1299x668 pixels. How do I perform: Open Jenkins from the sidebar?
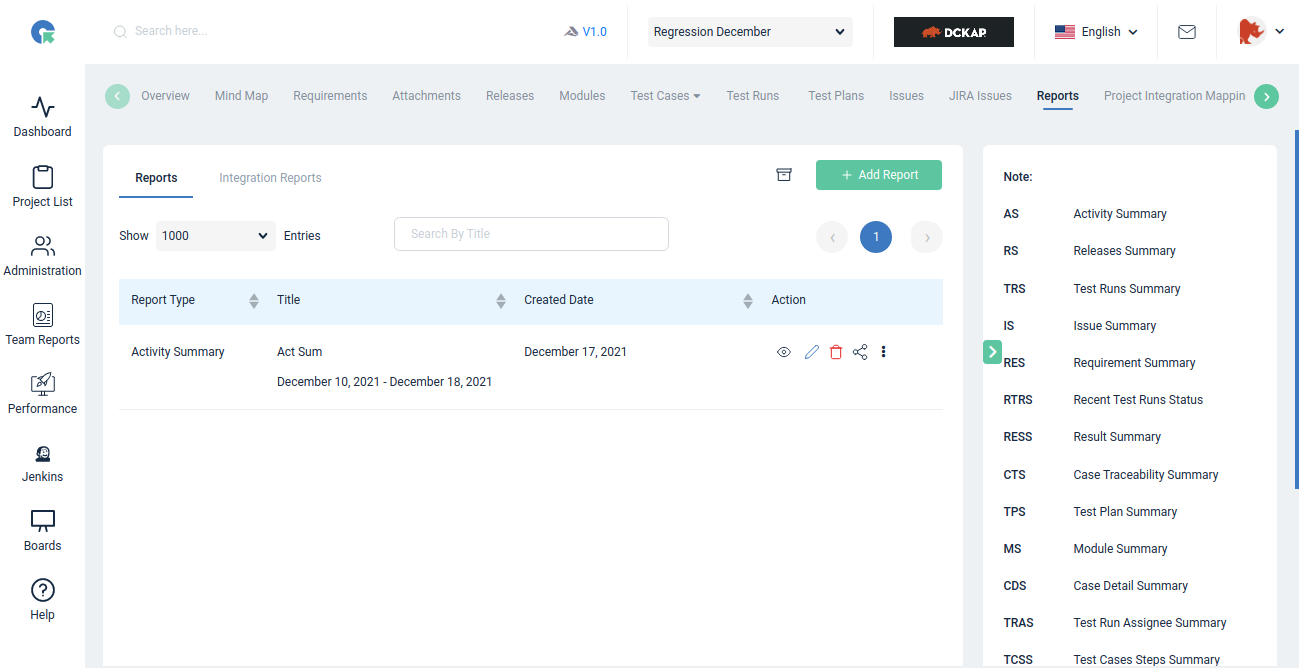pos(42,463)
